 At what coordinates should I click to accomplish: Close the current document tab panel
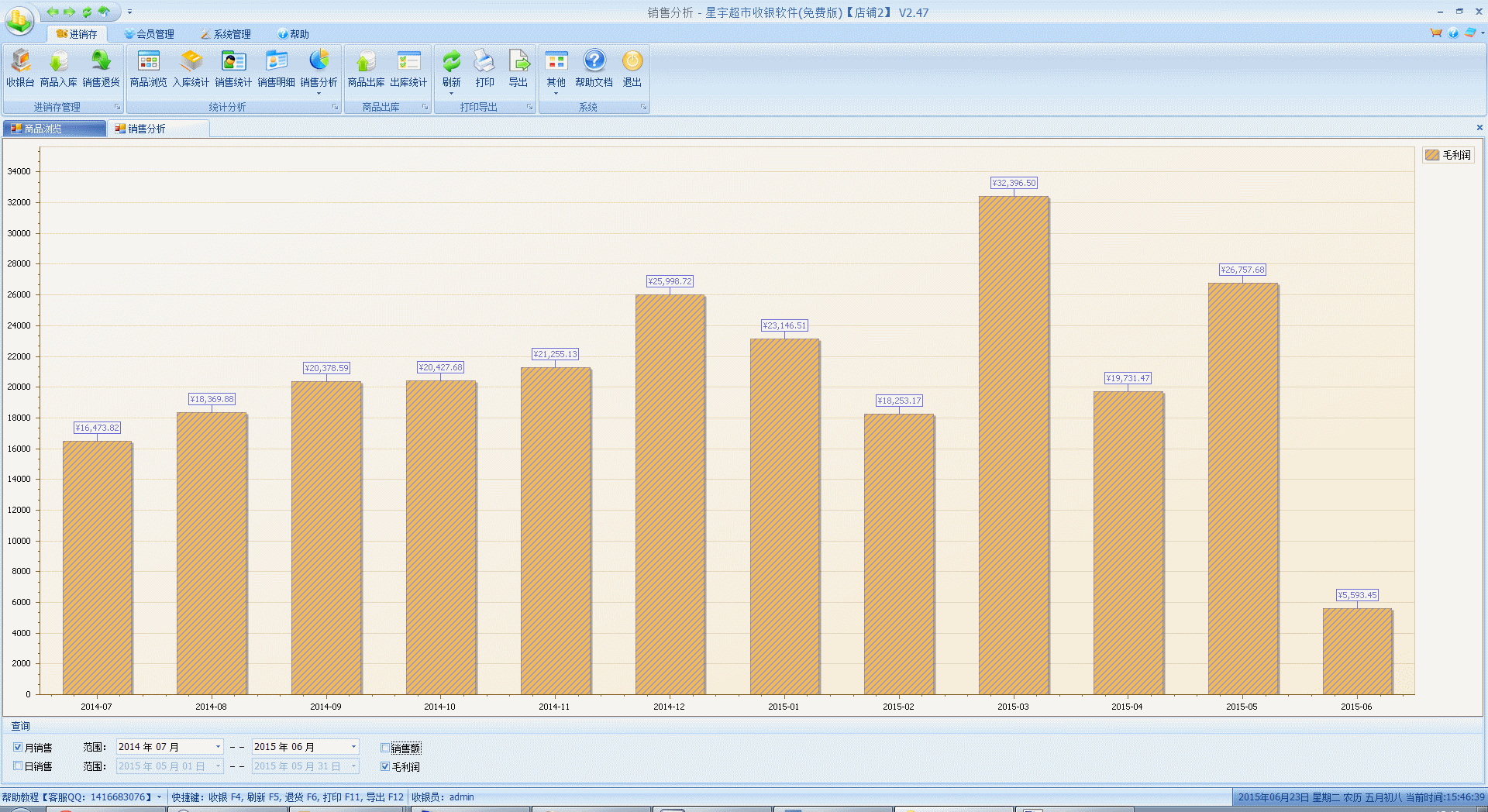(x=1479, y=128)
